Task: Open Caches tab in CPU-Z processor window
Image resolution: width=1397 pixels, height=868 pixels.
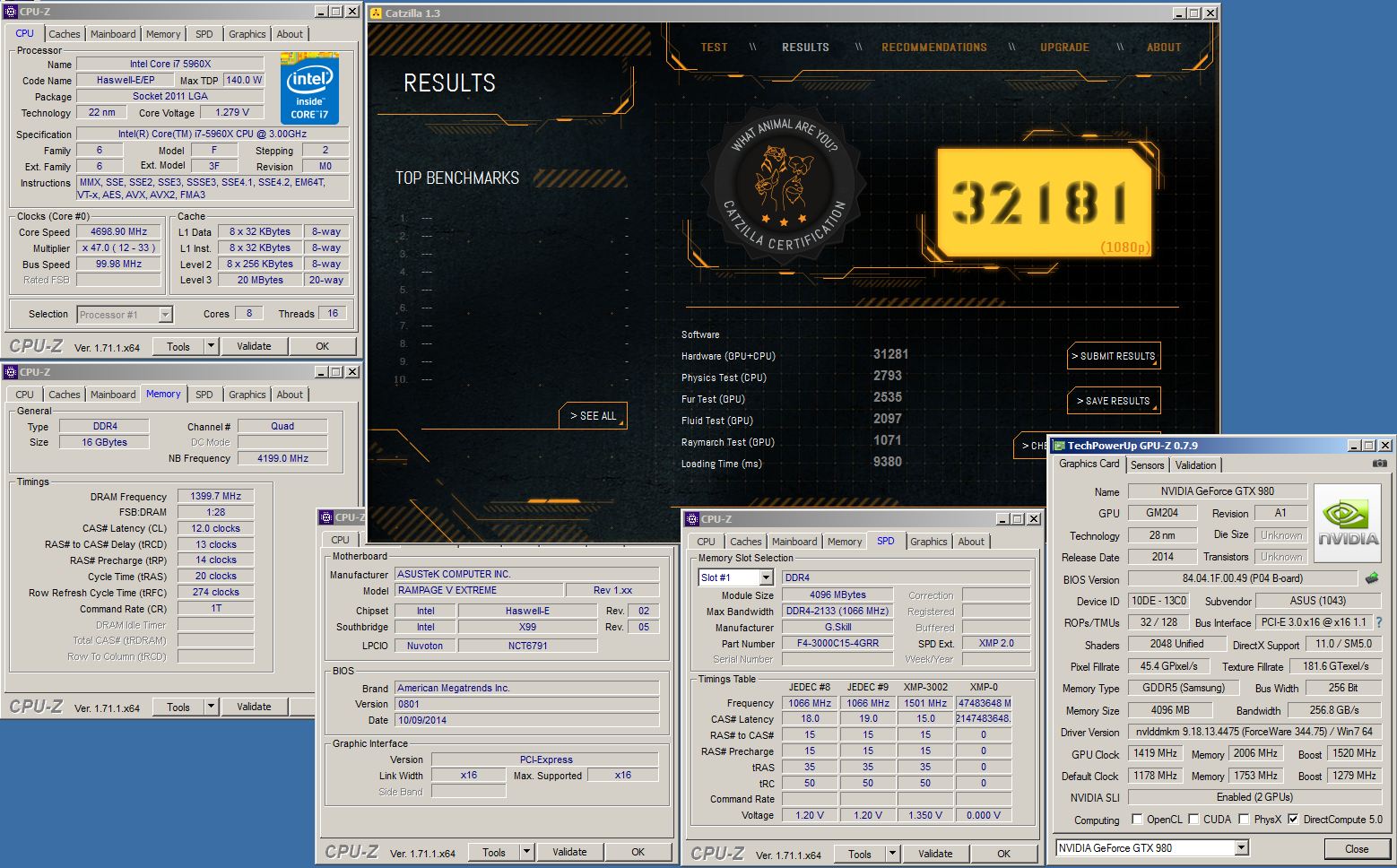Action: click(x=64, y=34)
